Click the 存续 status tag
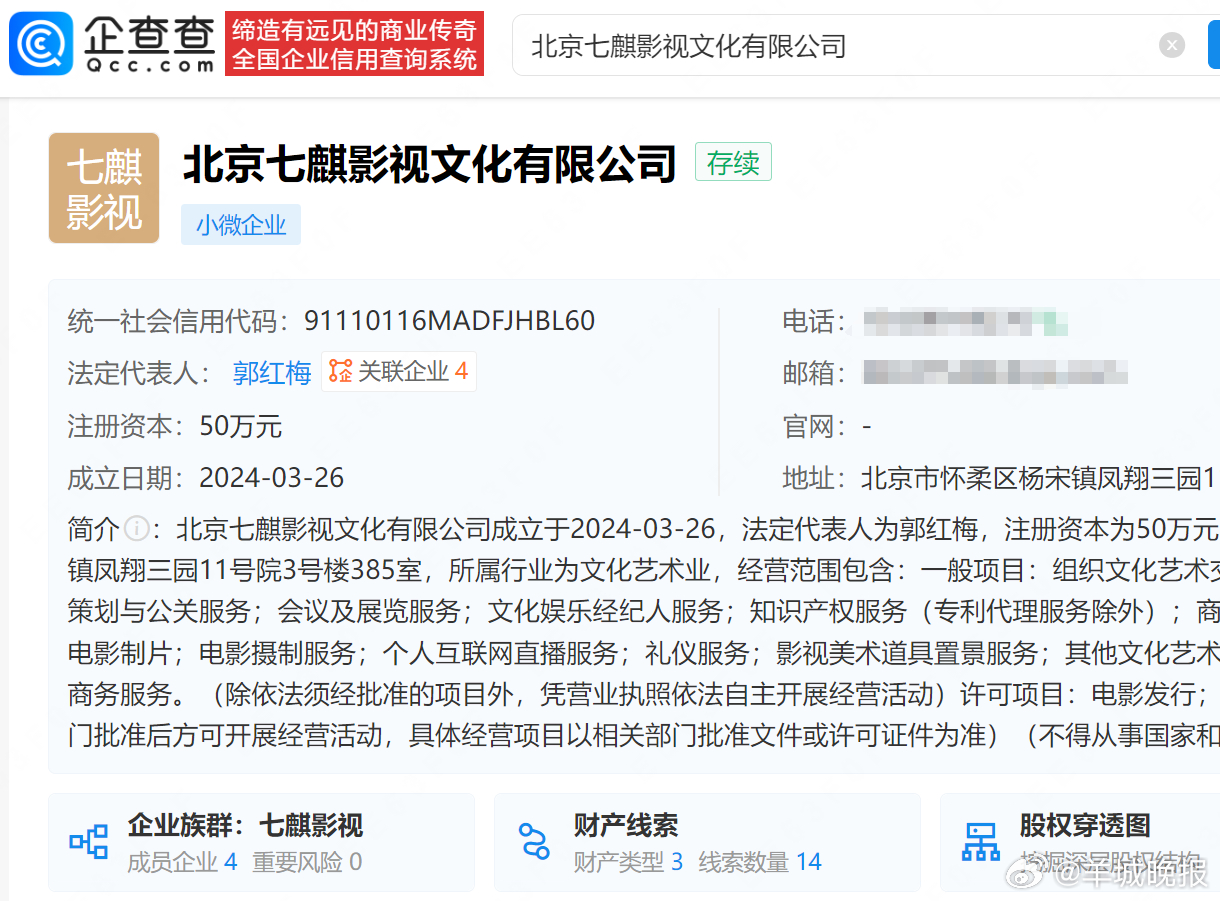The width and height of the screenshot is (1220, 901). coord(733,162)
